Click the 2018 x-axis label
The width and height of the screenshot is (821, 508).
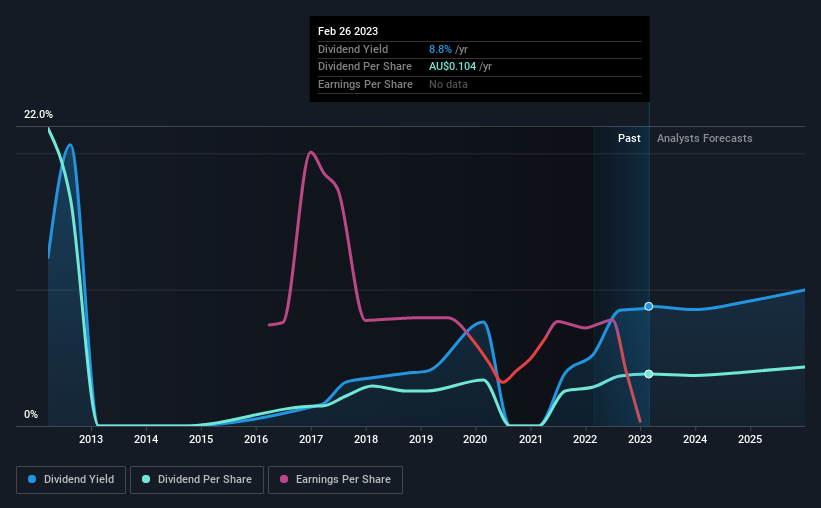click(x=365, y=439)
